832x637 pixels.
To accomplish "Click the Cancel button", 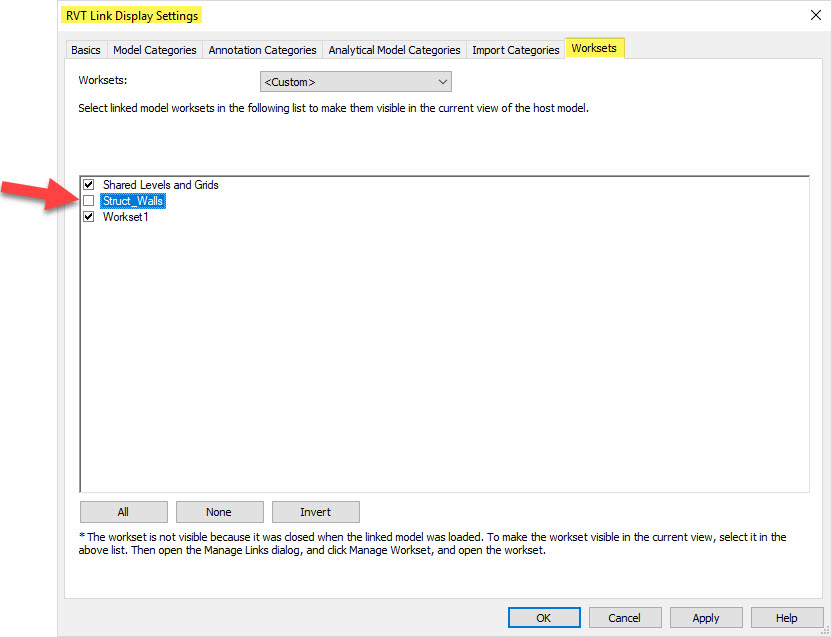I will pyautogui.click(x=625, y=618).
